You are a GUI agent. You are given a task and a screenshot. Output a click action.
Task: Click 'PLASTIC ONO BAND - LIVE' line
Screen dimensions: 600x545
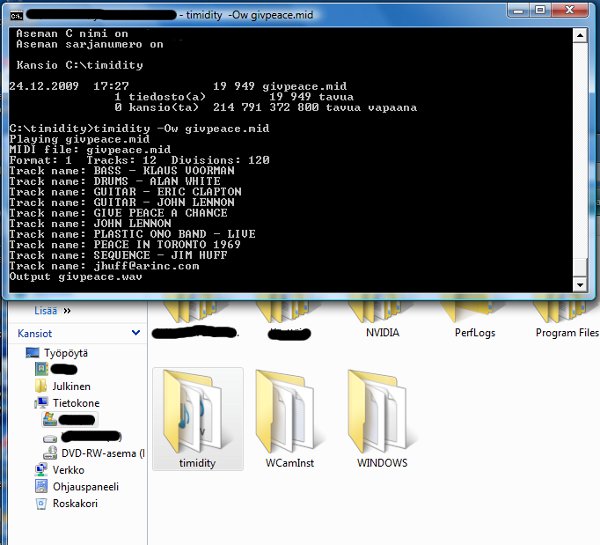click(132, 234)
